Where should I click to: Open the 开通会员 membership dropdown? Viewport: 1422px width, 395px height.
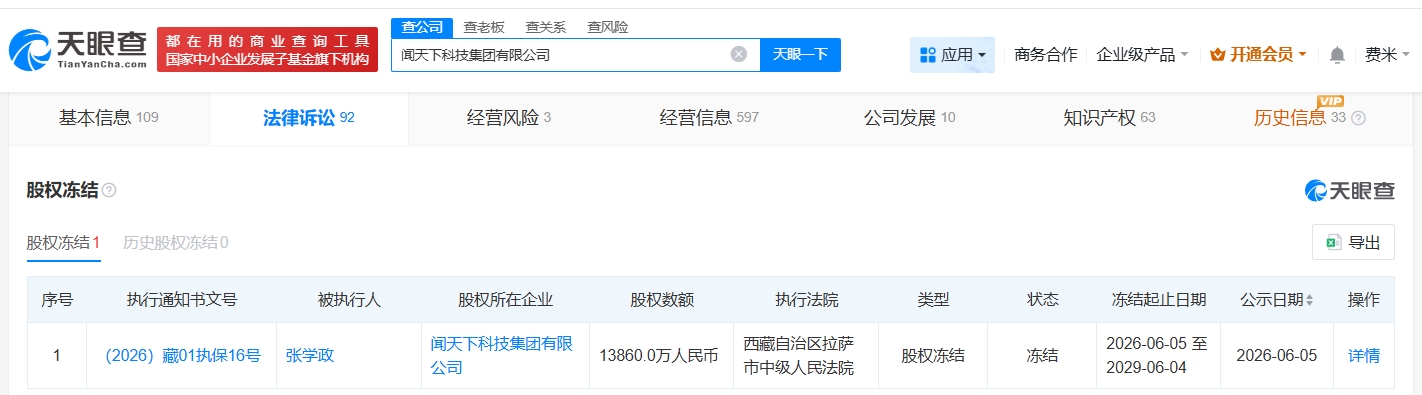click(1258, 55)
